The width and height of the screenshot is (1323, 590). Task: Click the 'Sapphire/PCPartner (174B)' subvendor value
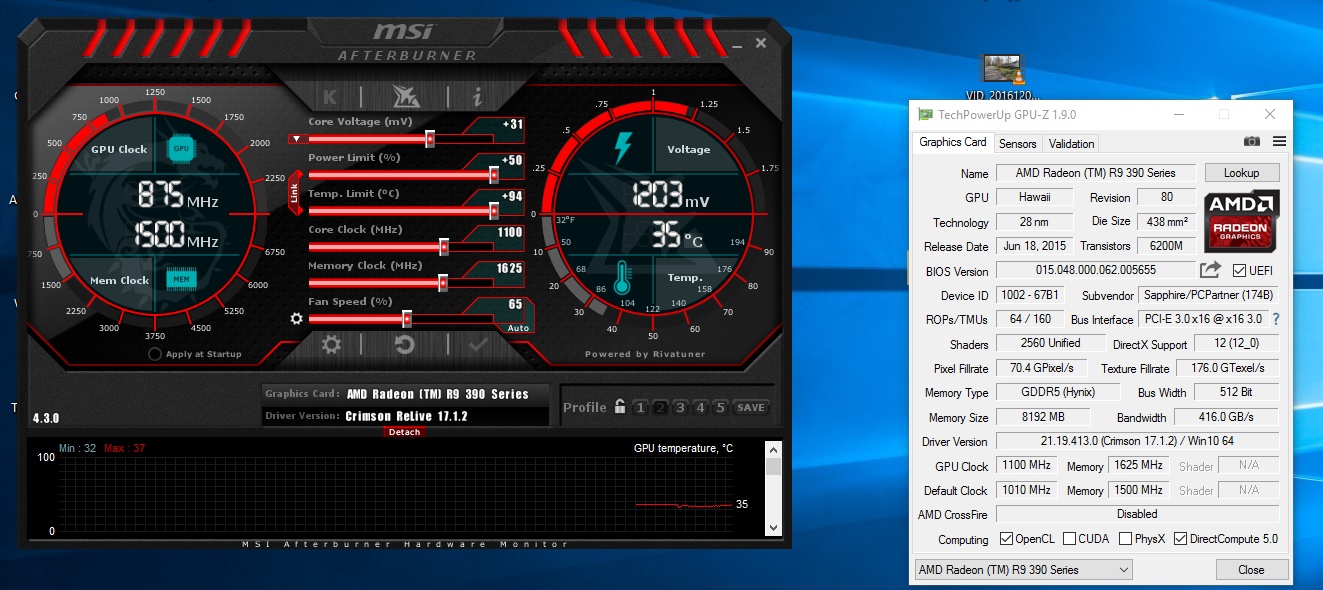pyautogui.click(x=1209, y=295)
